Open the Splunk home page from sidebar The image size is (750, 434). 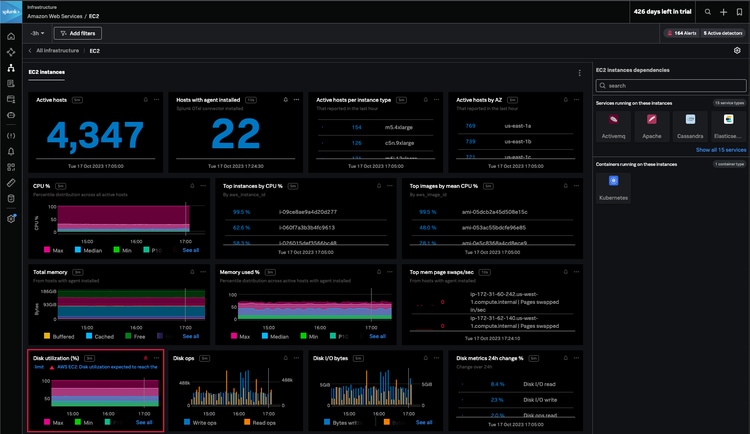click(x=11, y=36)
